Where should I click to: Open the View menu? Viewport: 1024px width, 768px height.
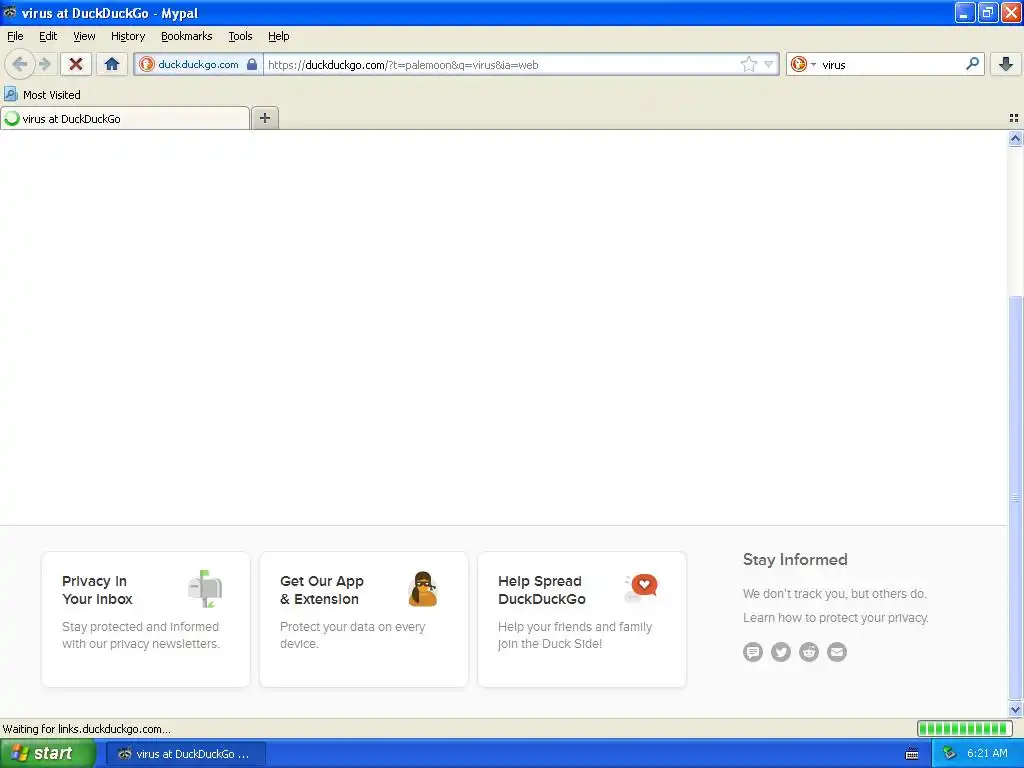84,36
